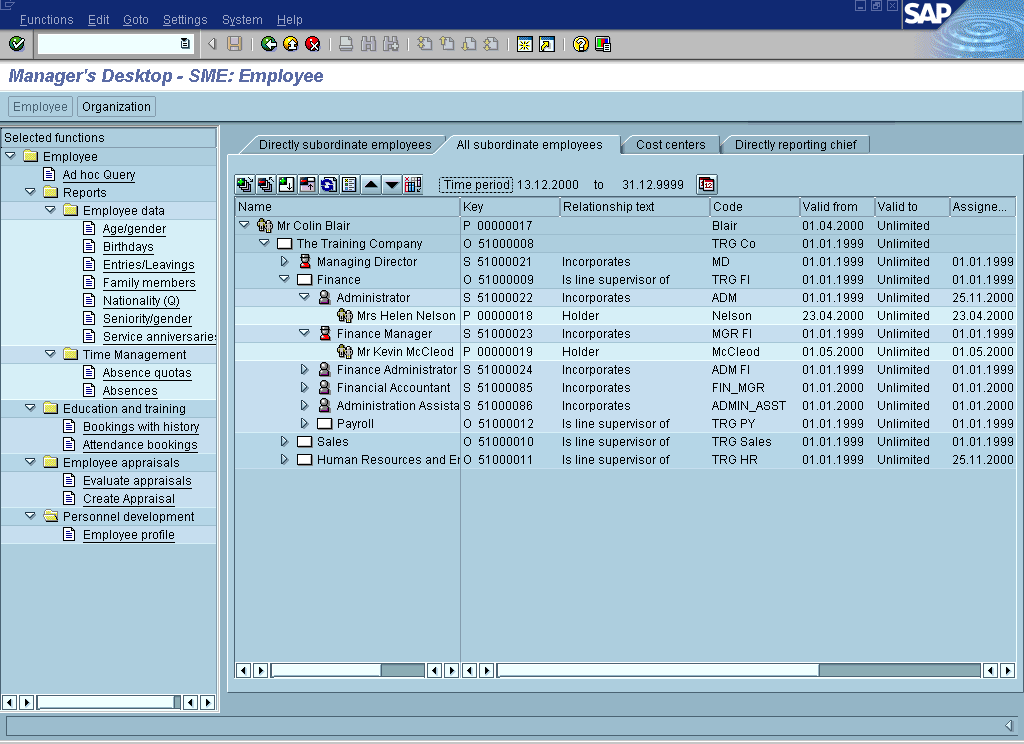Collapse the Time Management folder
This screenshot has height=744, width=1024.
tap(50, 353)
